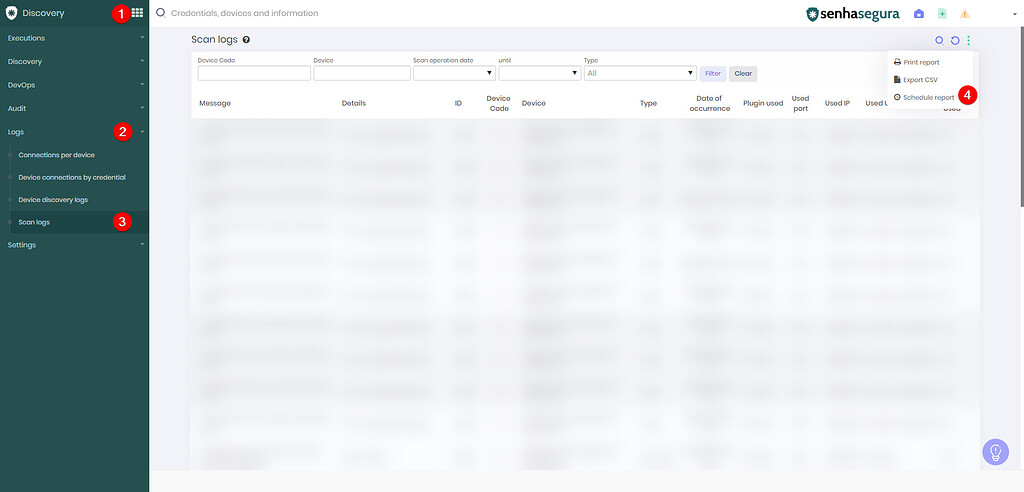Image resolution: width=1024 pixels, height=492 pixels.
Task: Select Print report from menu
Action: click(917, 62)
